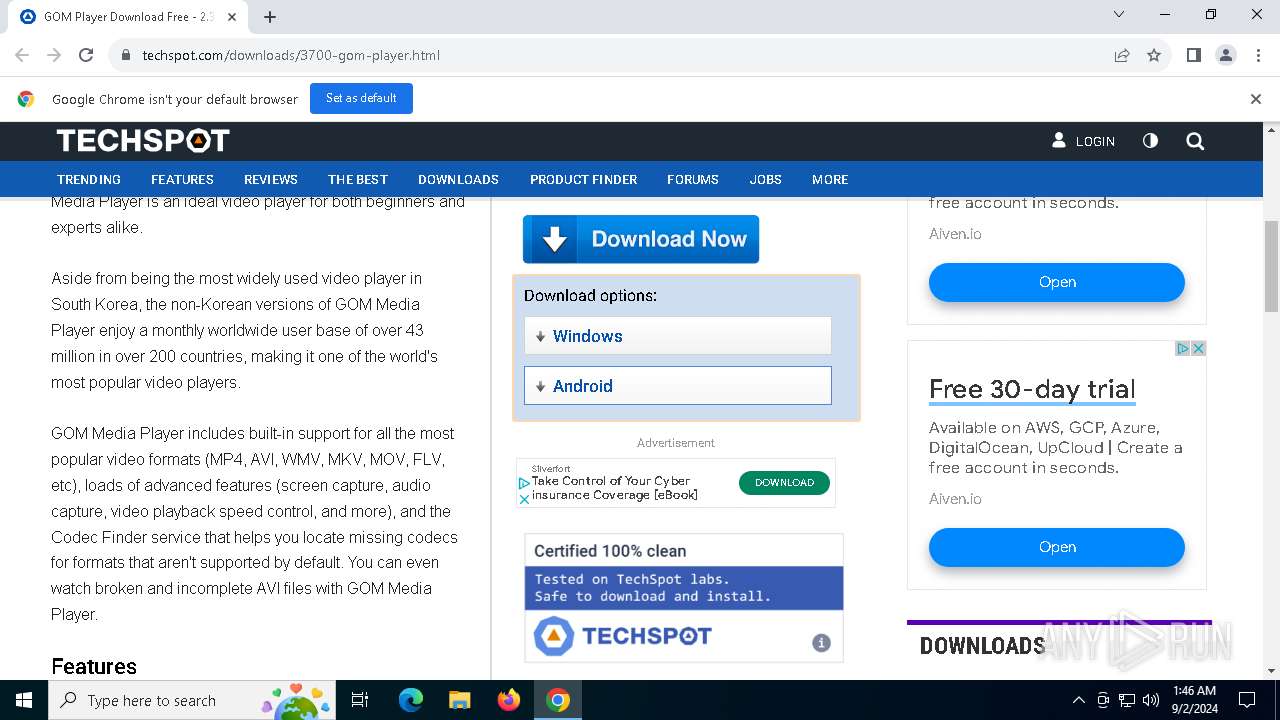Click the Silverfort ad DOWNLOAD button
Screen dimensions: 1280x720
click(784, 482)
